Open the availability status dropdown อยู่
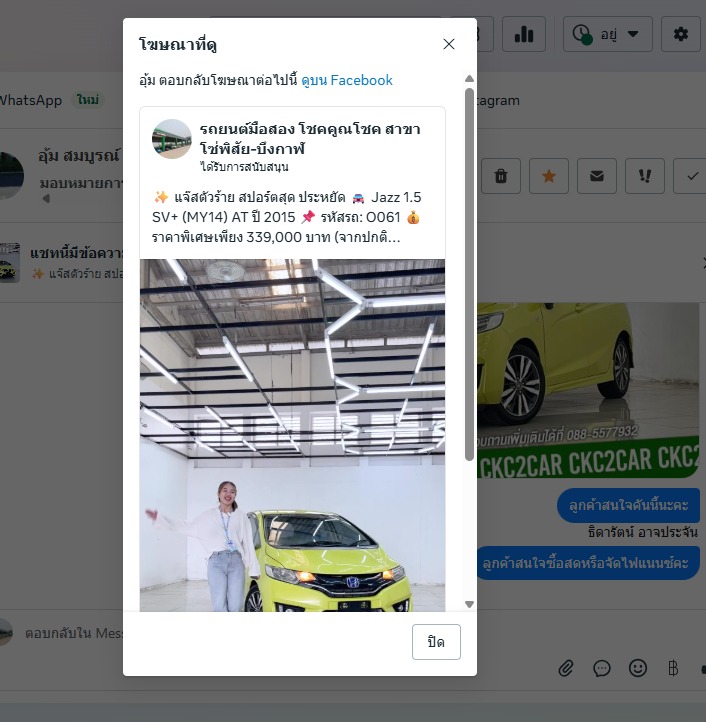706x722 pixels. coord(607,34)
